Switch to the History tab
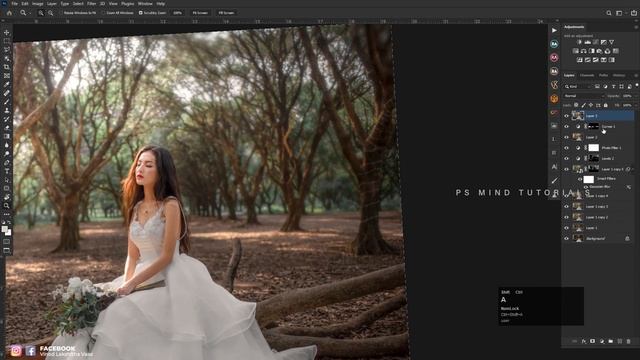Image resolution: width=640 pixels, height=360 pixels. [x=619, y=75]
